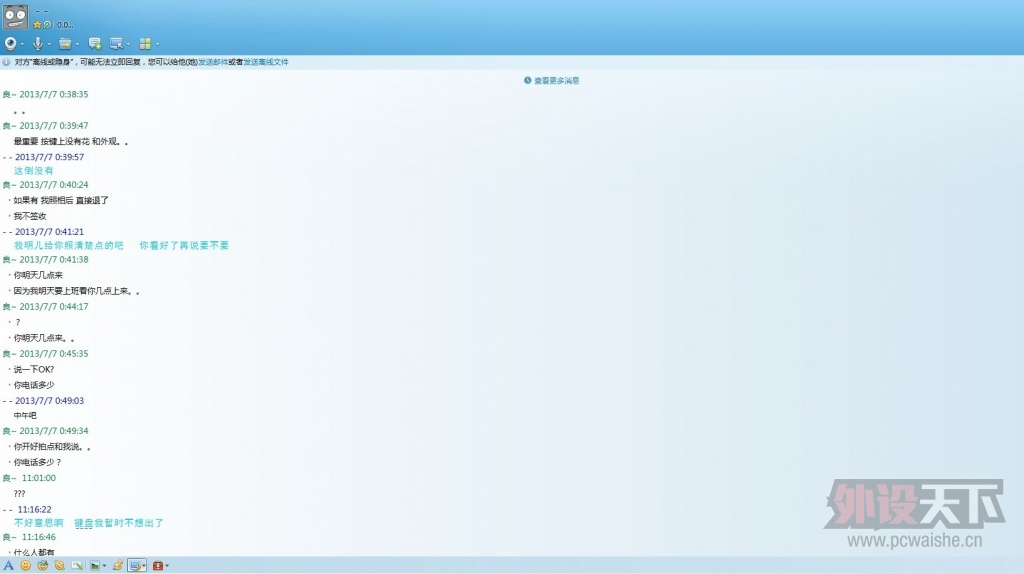
Task: Click 查看更多消息 to load more messages
Action: coord(556,81)
